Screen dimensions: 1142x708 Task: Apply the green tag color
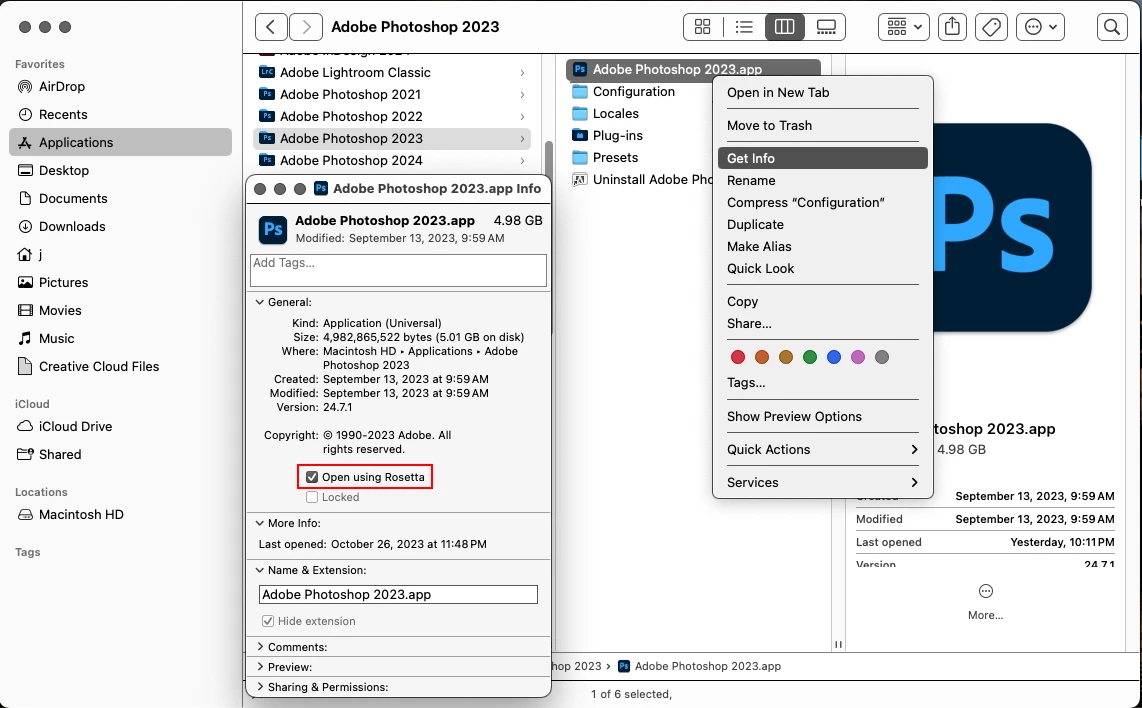click(810, 357)
